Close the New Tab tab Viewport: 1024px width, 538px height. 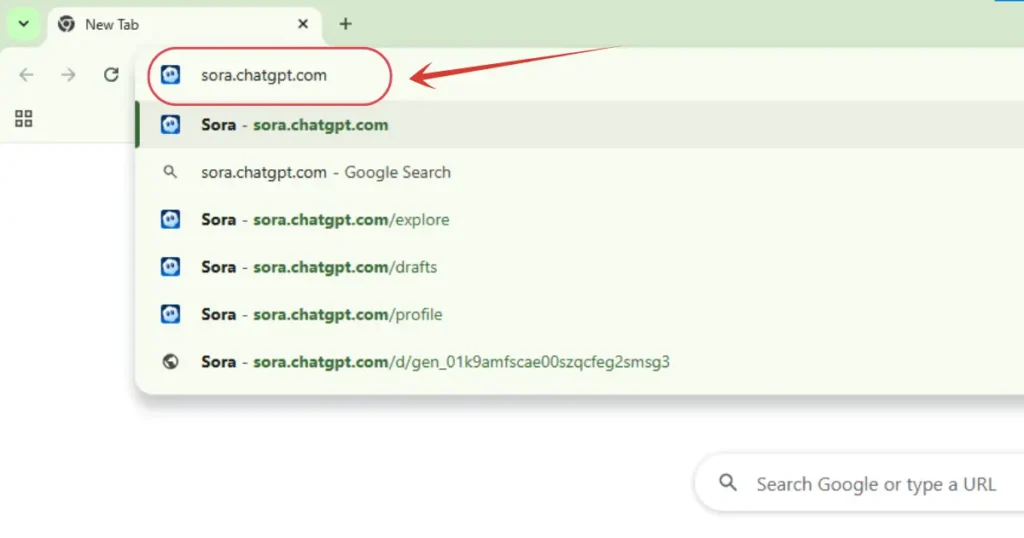[x=303, y=24]
